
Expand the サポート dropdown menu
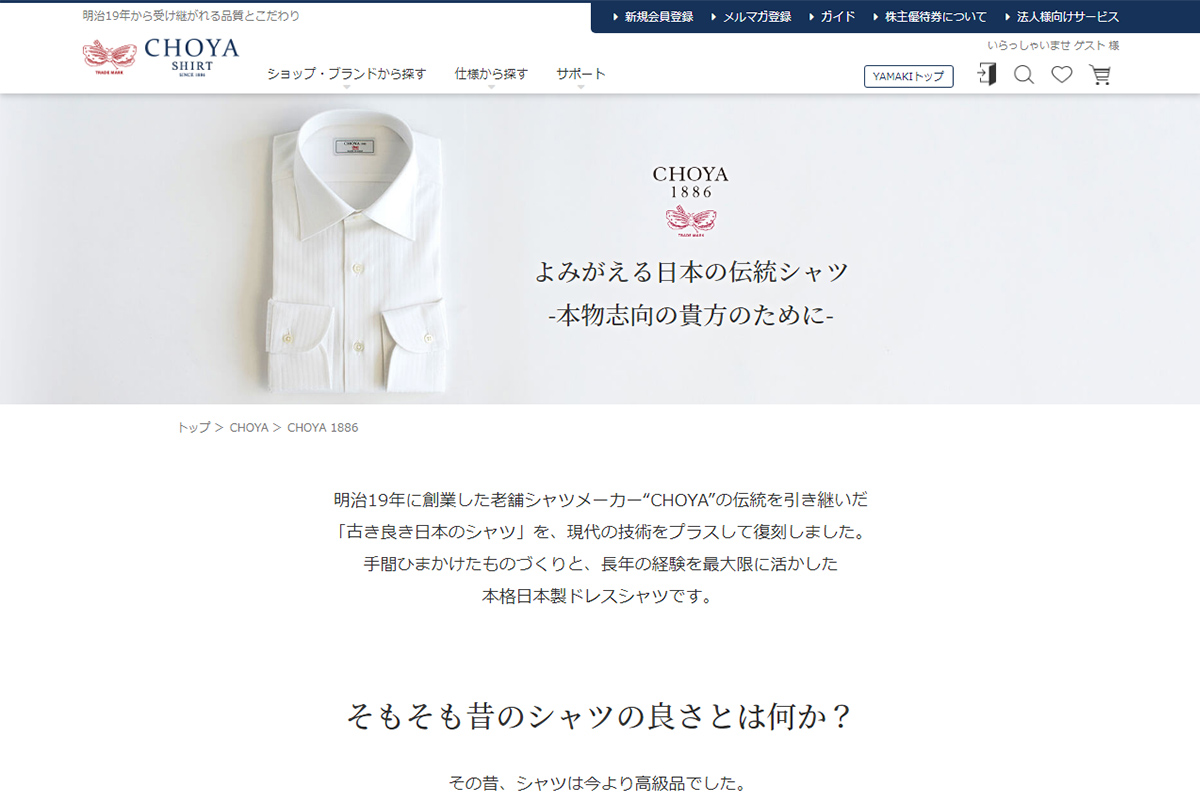tap(581, 74)
